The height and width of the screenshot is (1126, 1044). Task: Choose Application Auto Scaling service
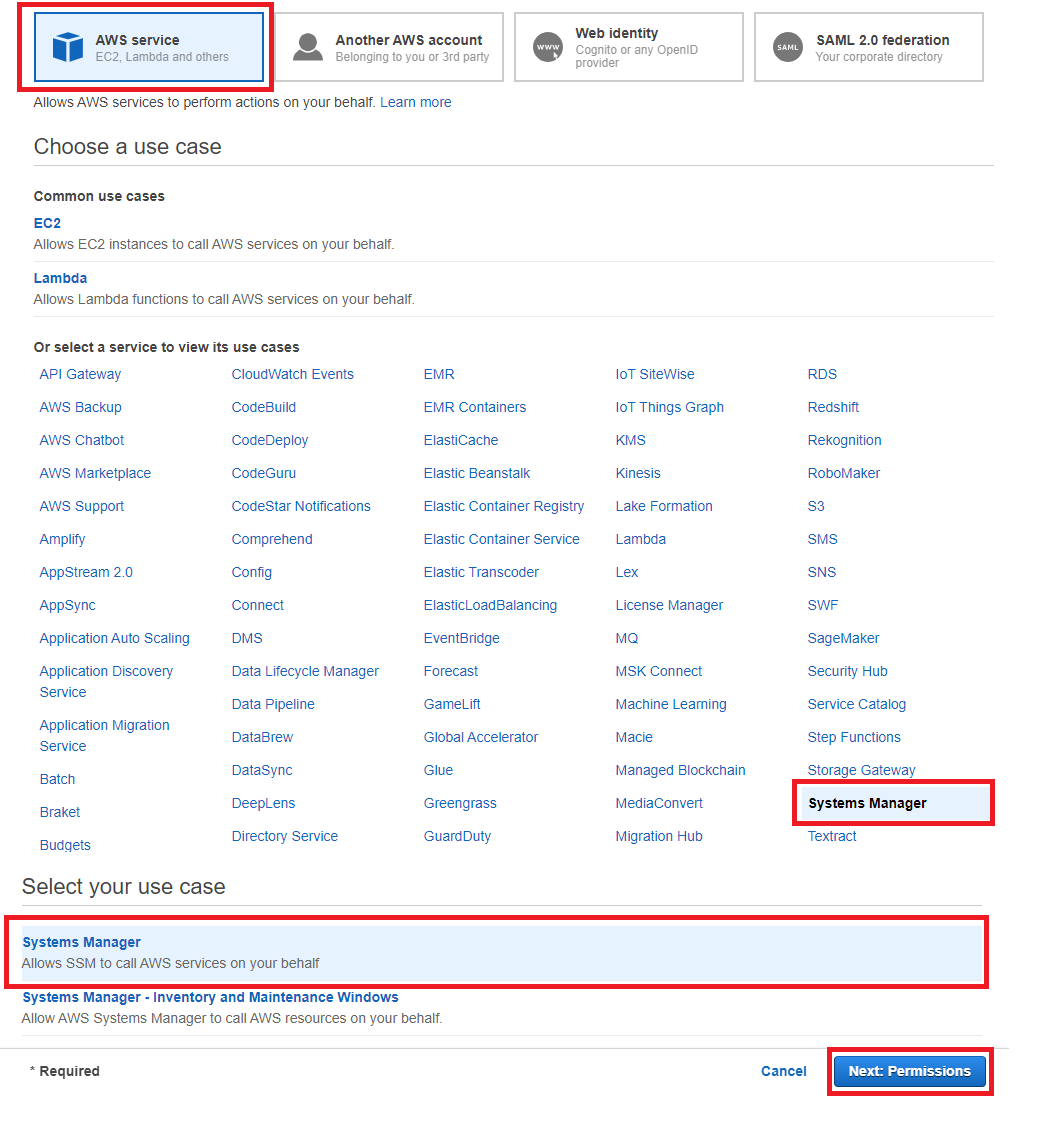point(115,639)
